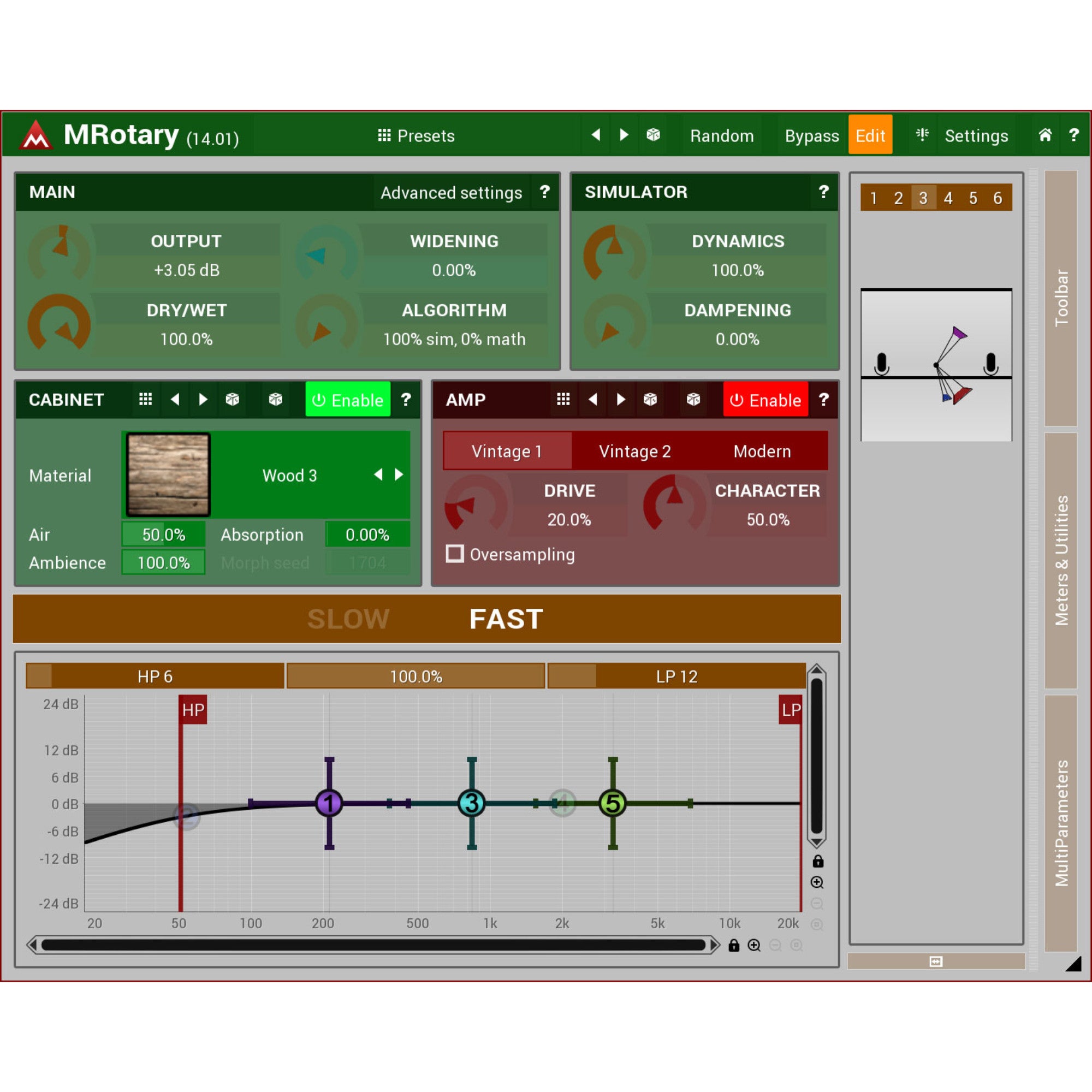Click the orange Edit button
The image size is (1092, 1092).
click(870, 135)
